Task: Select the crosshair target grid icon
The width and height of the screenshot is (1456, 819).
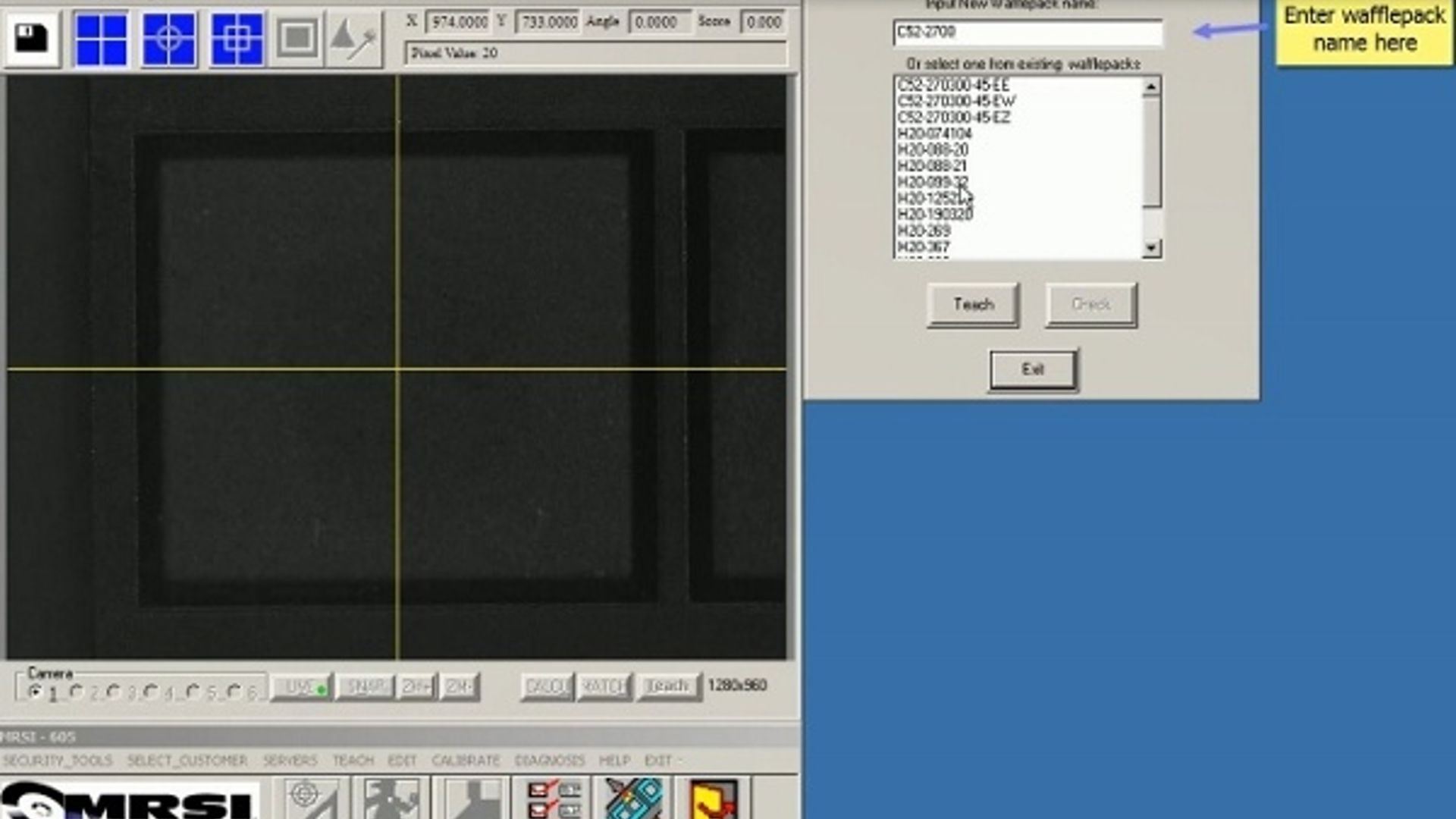Action: [x=168, y=39]
